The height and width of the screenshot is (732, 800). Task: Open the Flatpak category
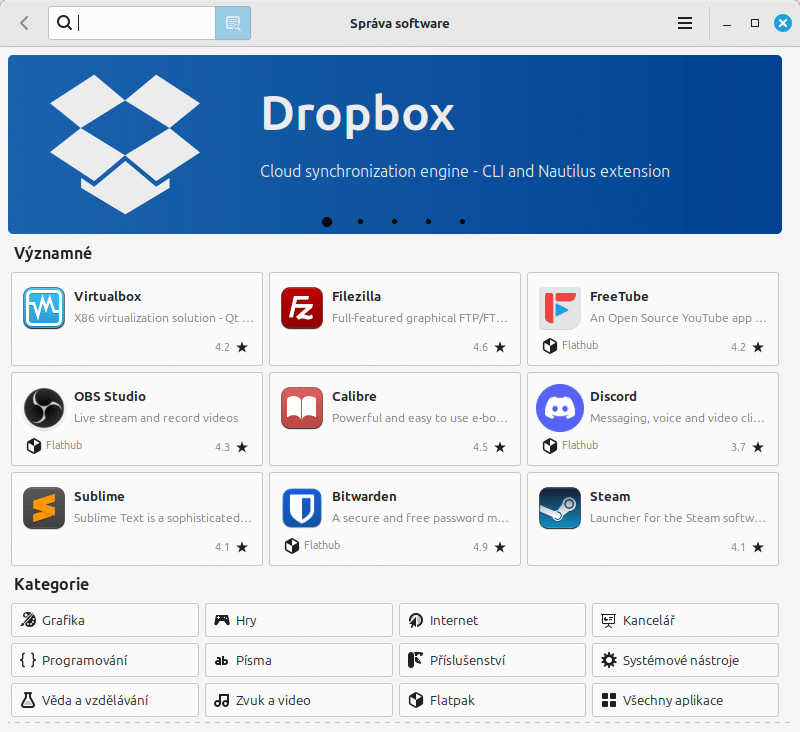492,700
